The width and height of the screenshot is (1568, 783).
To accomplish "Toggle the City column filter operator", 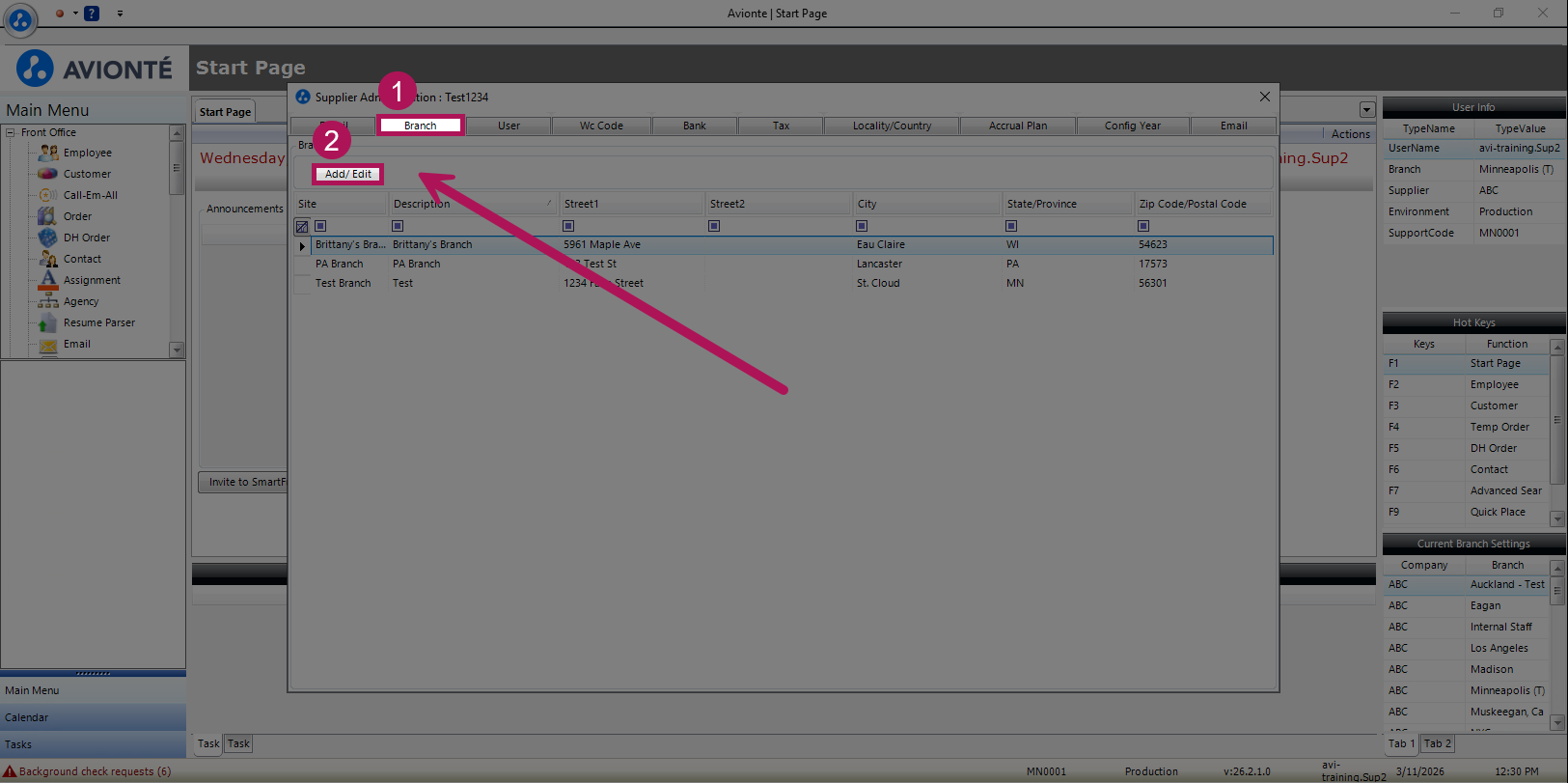I will [862, 226].
